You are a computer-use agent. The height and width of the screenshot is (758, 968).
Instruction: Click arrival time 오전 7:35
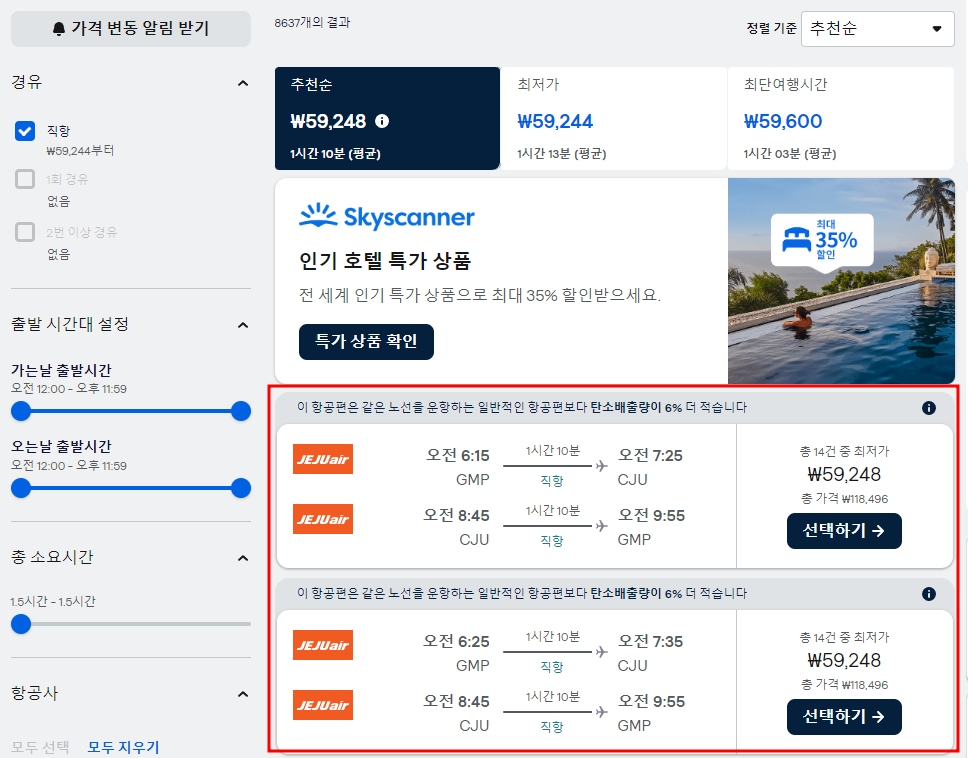point(650,641)
